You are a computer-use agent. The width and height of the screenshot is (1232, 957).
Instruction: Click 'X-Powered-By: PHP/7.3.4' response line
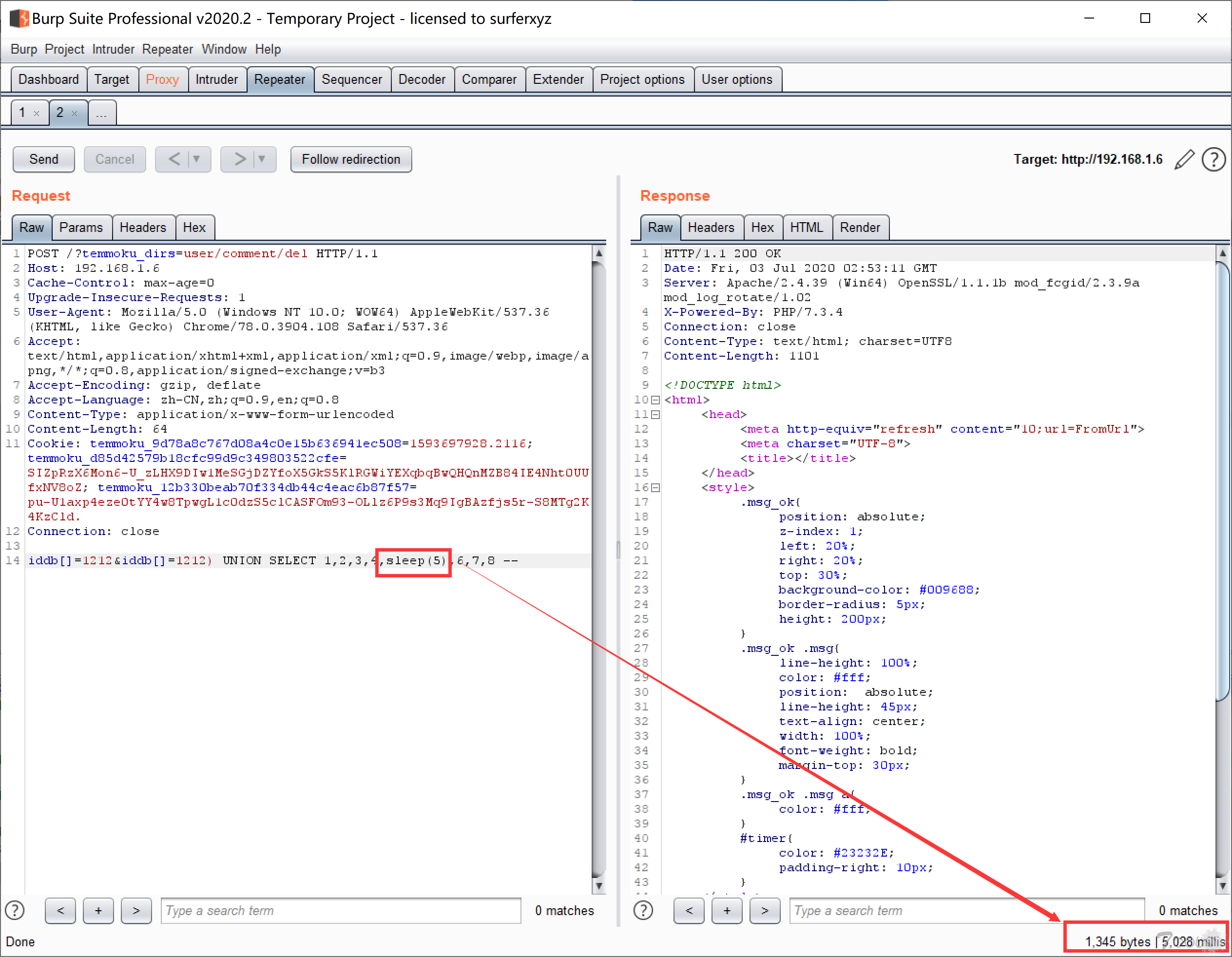pos(753,312)
